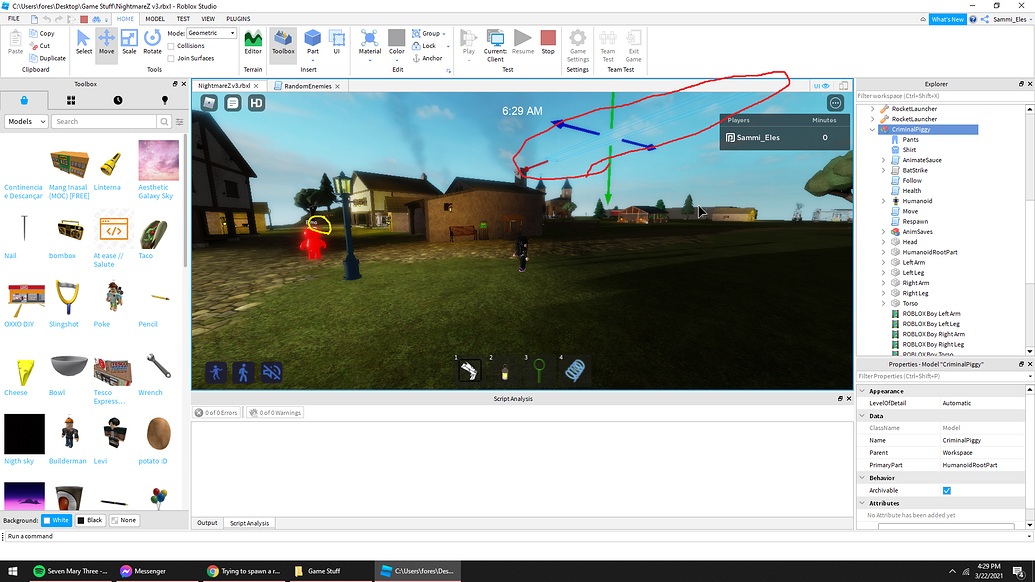The image size is (1035, 582).
Task: Open the PLUGINS ribbon tab
Action: (x=238, y=18)
